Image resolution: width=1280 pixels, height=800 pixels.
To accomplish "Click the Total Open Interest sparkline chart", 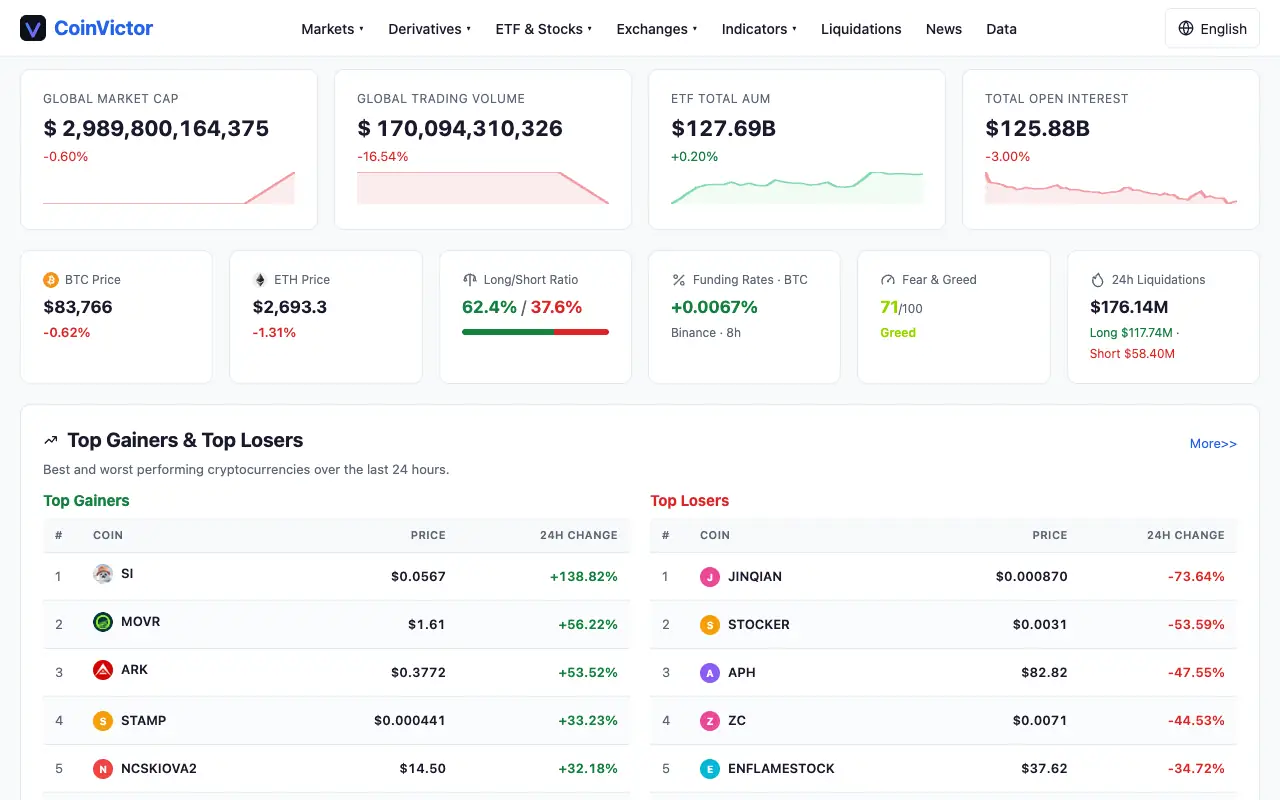I will tap(1111, 188).
